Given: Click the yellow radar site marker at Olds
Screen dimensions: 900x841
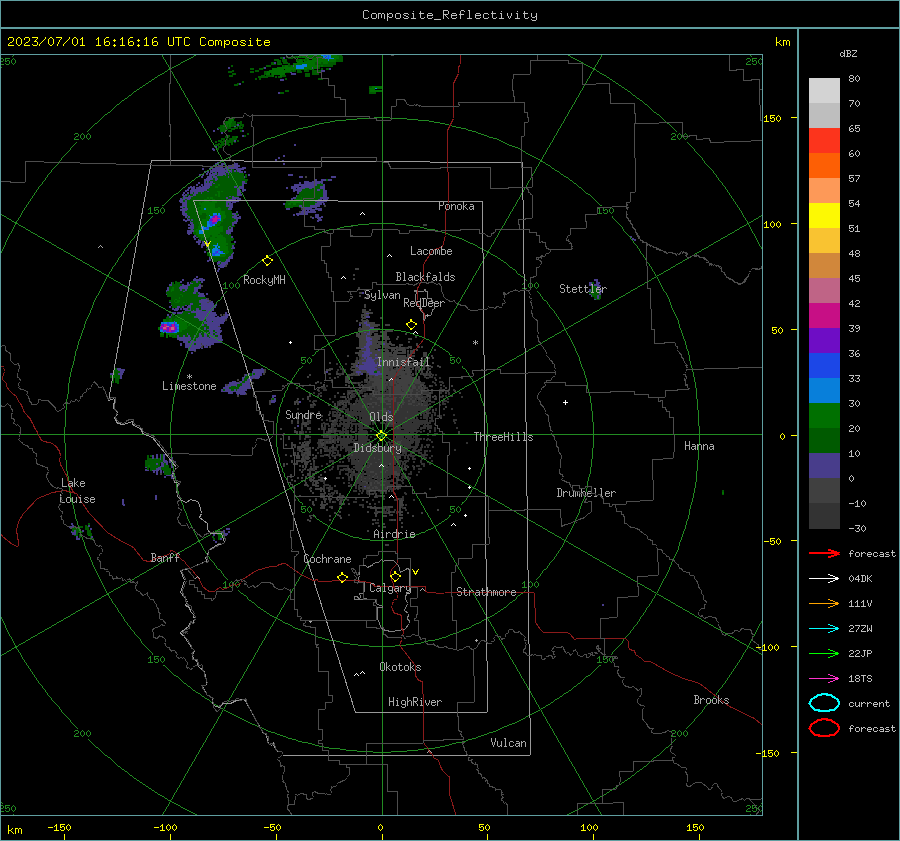Looking at the screenshot, I should [x=382, y=436].
